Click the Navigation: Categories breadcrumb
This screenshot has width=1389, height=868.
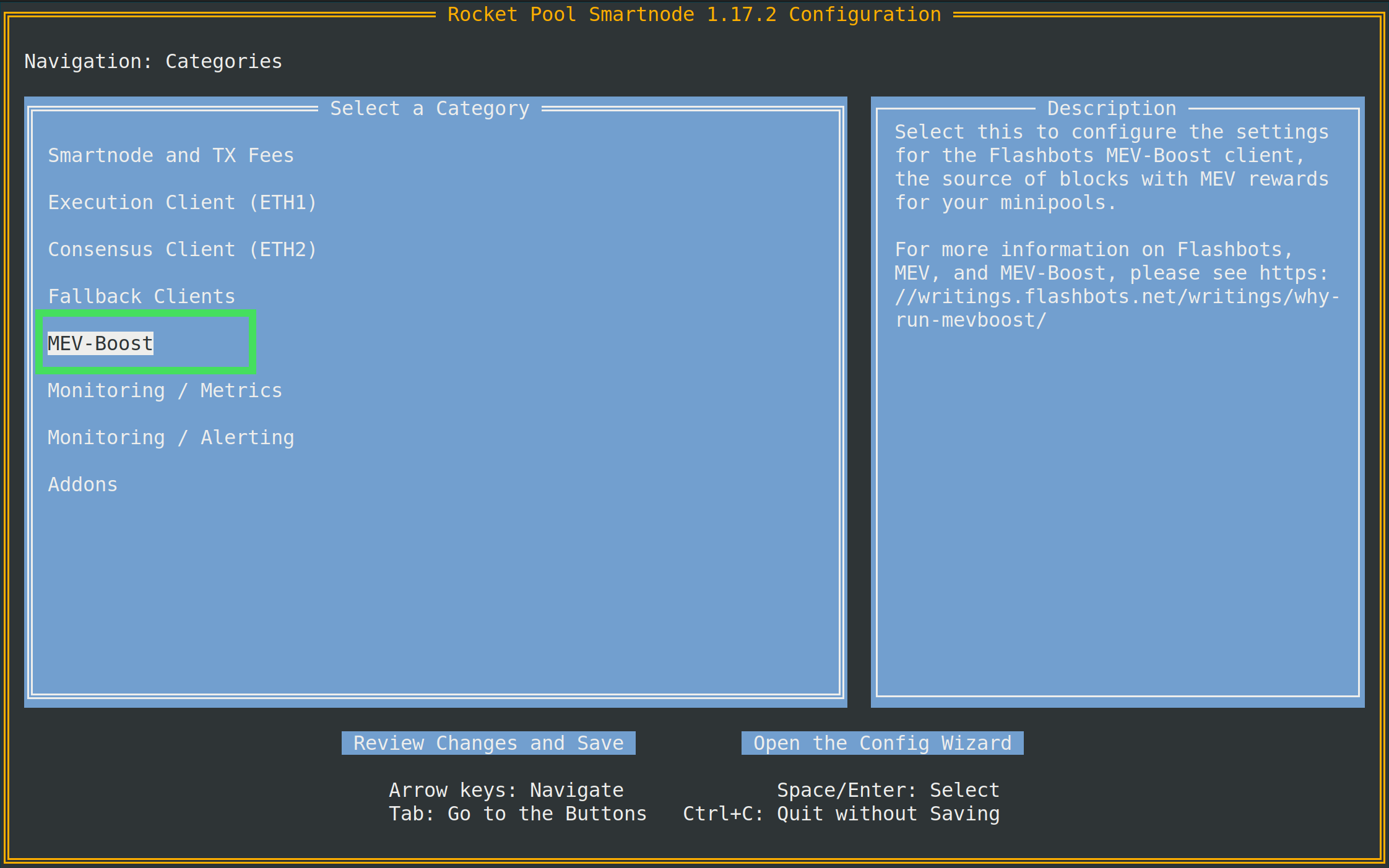(x=153, y=61)
